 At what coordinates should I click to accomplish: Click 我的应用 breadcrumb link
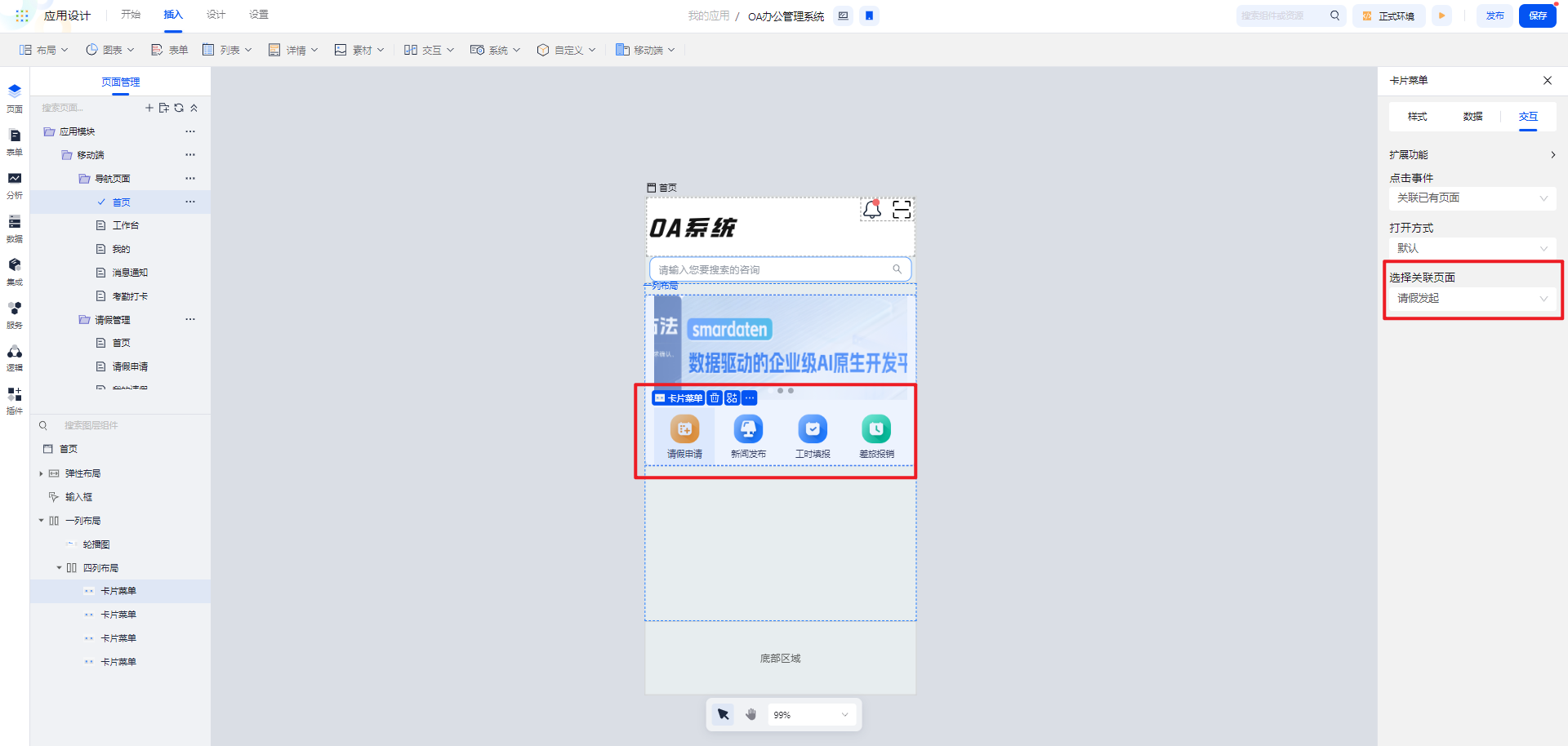(708, 16)
